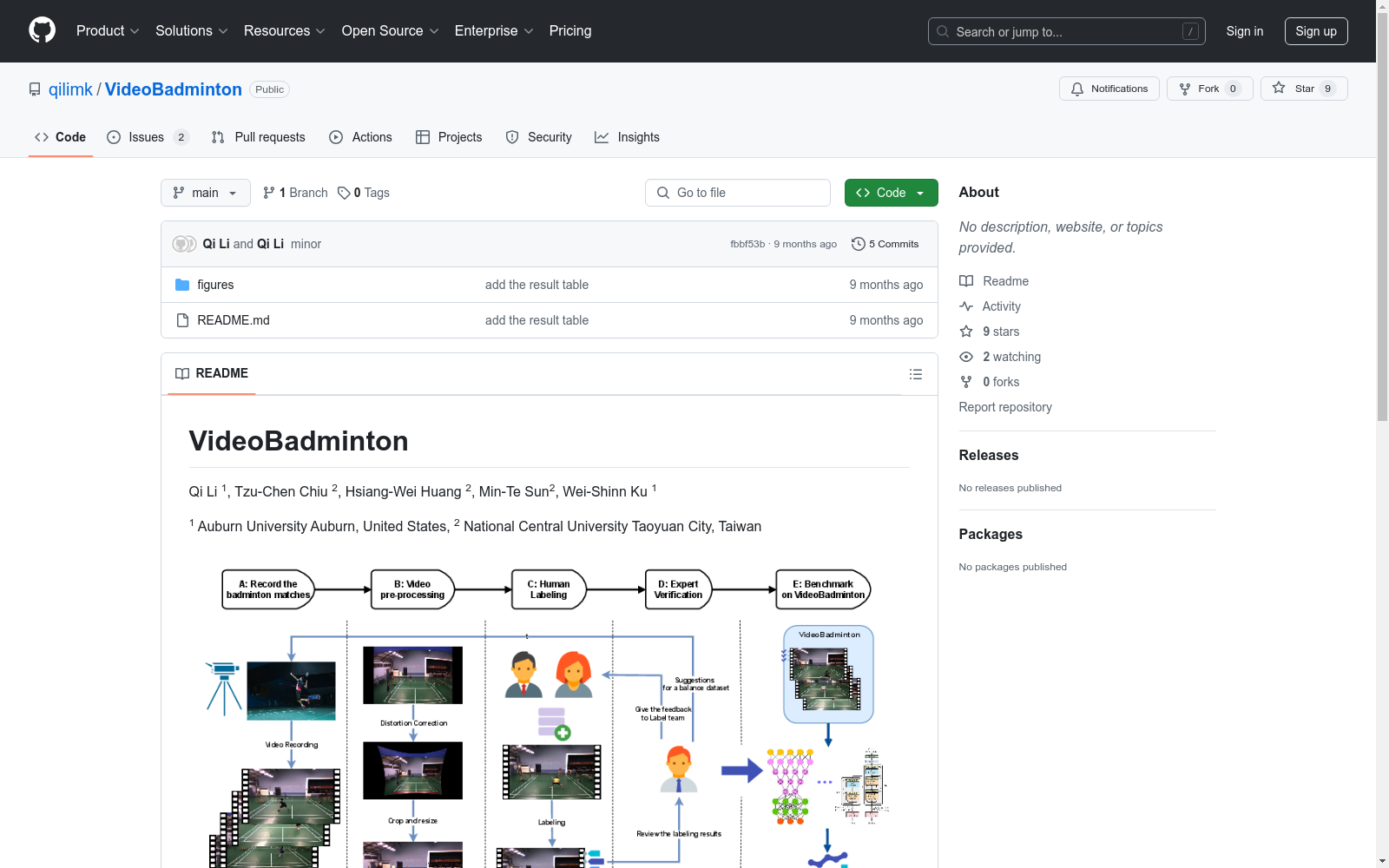Open the README.md file
The image size is (1389, 868).
click(234, 320)
